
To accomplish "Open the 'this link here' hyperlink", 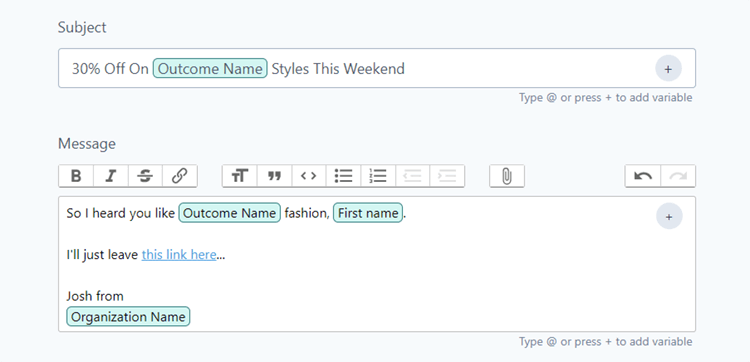I will click(179, 255).
